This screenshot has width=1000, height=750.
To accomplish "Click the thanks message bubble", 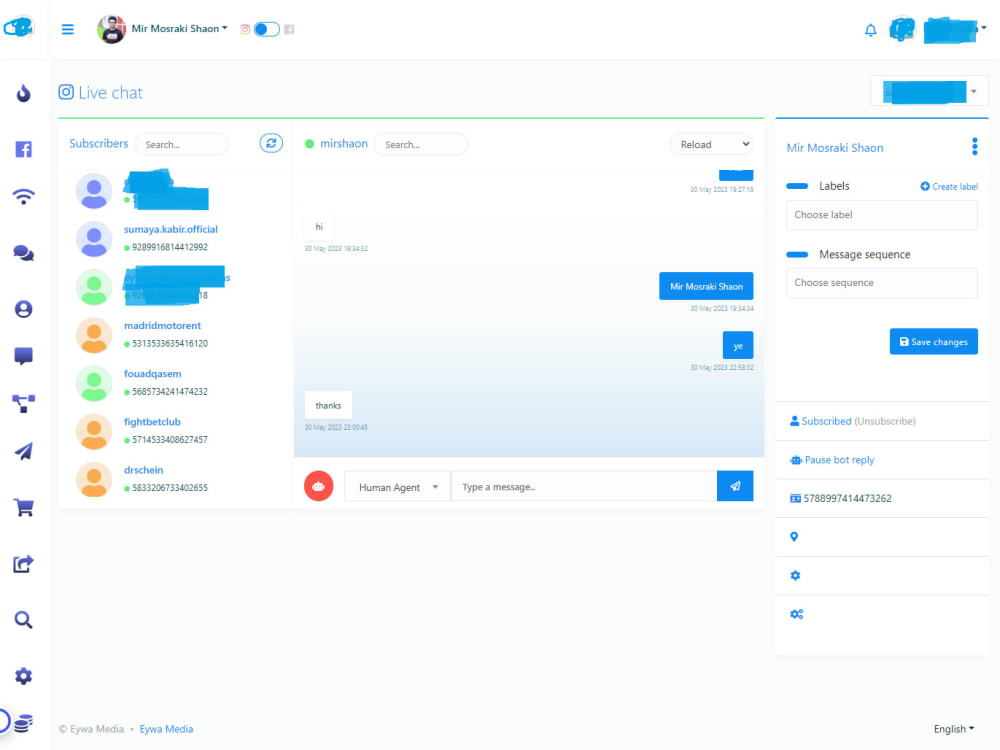I will pos(328,405).
